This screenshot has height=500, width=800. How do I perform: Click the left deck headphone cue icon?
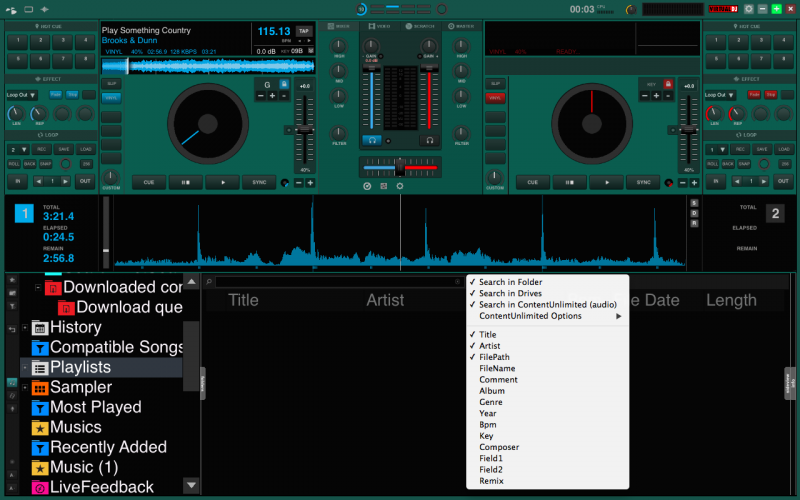(371, 141)
